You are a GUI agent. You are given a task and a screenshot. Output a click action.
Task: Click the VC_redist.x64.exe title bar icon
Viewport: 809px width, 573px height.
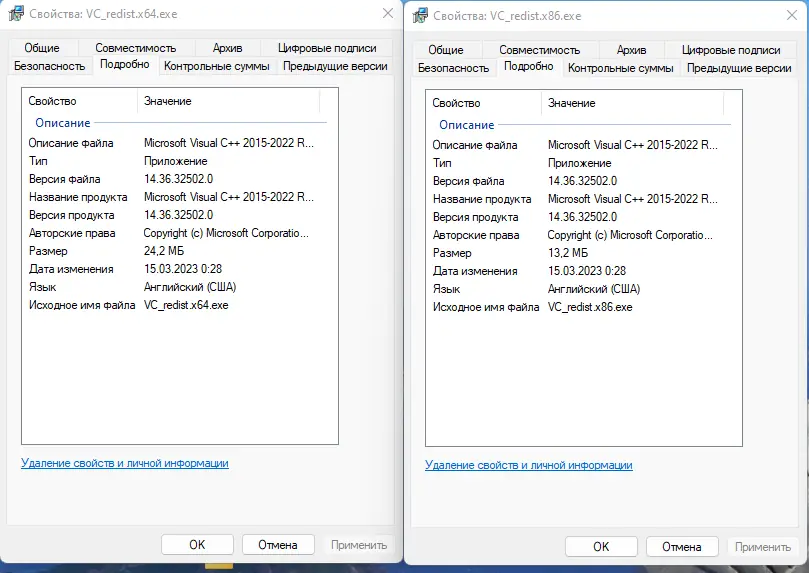[x=17, y=14]
